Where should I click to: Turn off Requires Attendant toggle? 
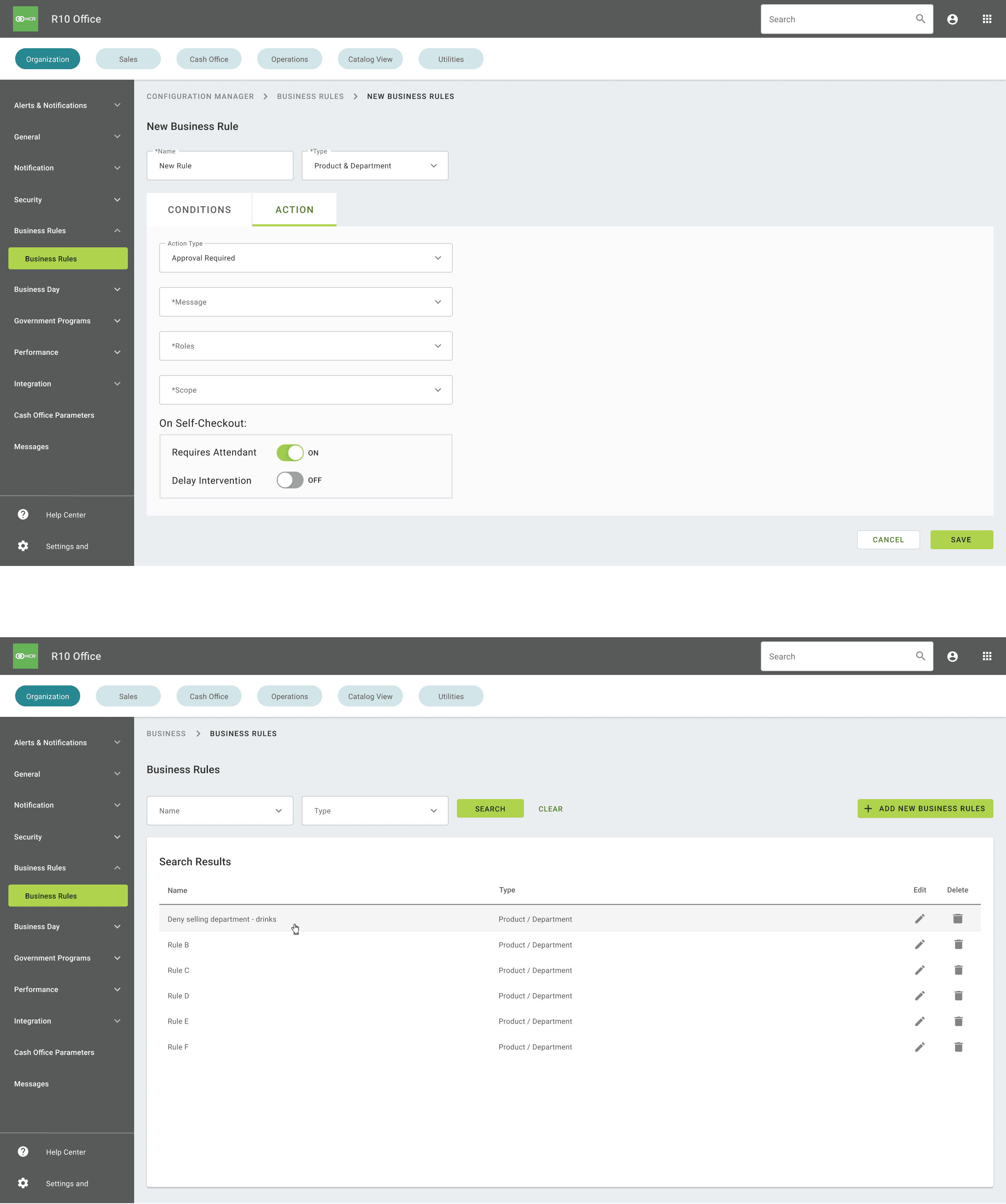point(290,452)
